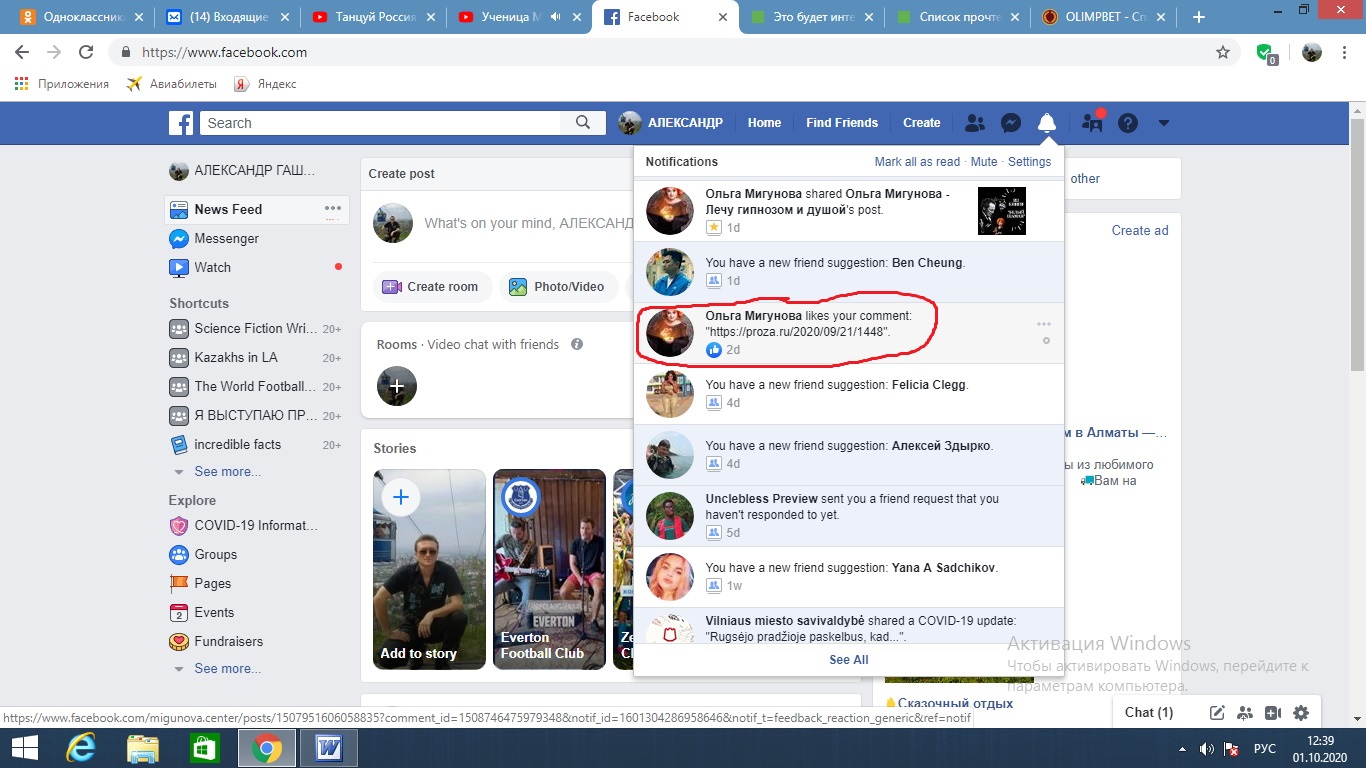1366x768 pixels.
Task: Open Messenger from the left sidebar
Action: click(226, 239)
